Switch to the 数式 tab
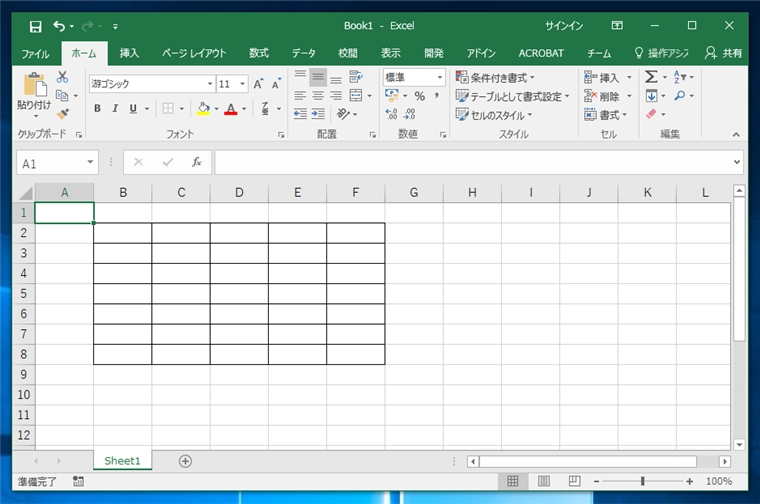Screen dimensions: 760x504 point(259,53)
